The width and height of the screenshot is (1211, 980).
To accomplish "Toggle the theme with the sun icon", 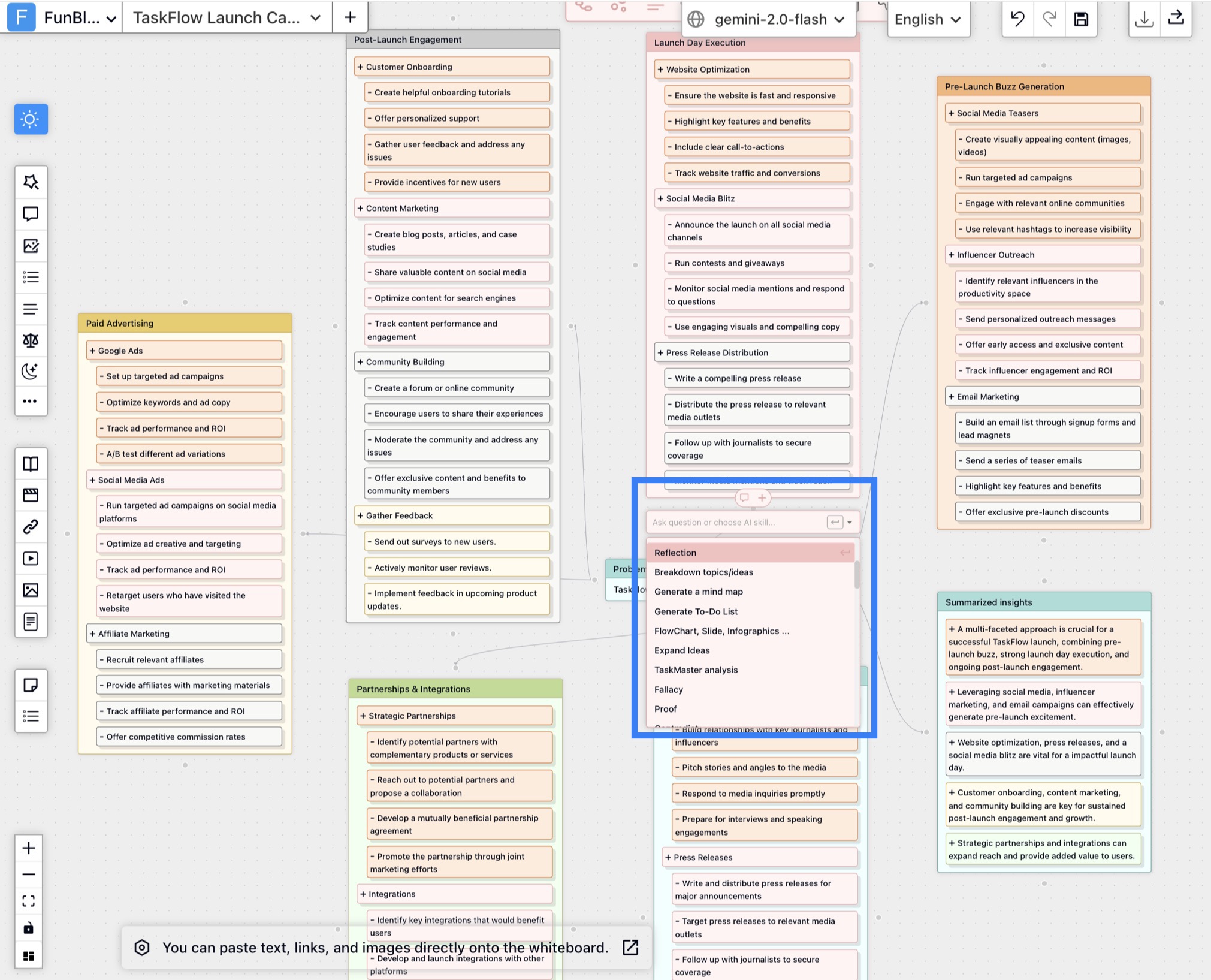I will [31, 119].
